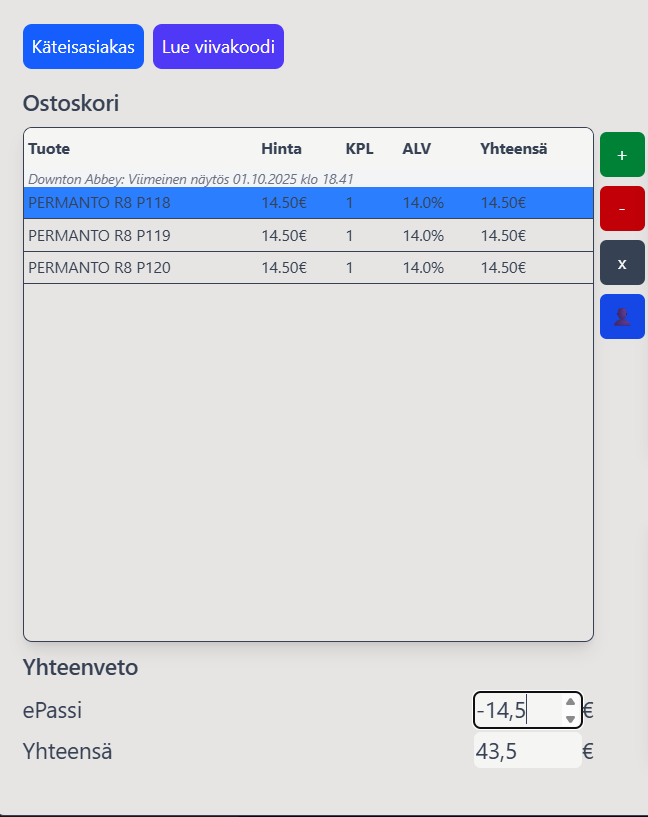This screenshot has width=648, height=817.
Task: Click the Käteisasiakas button
Action: (83, 47)
